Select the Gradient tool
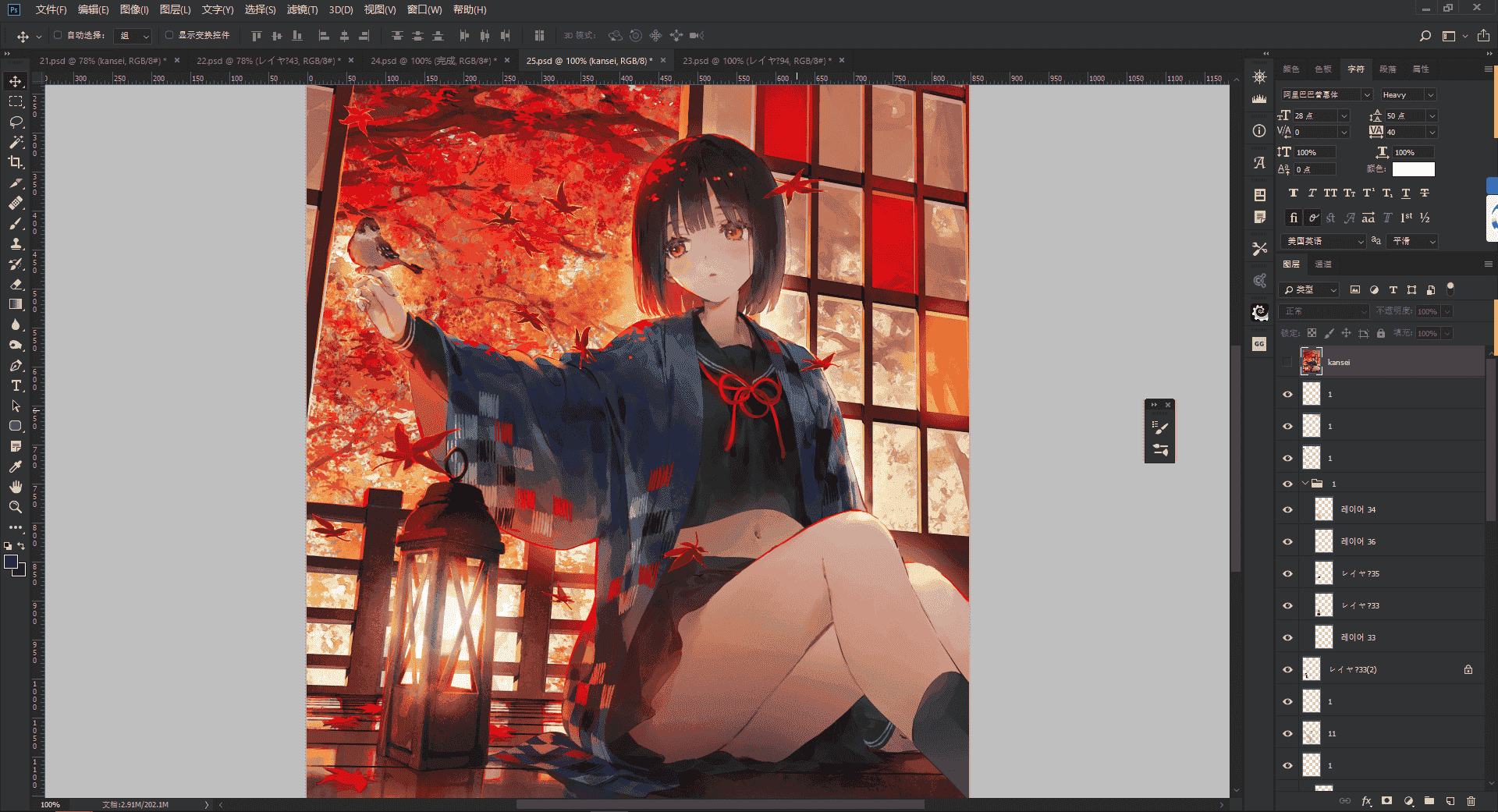 [x=16, y=304]
